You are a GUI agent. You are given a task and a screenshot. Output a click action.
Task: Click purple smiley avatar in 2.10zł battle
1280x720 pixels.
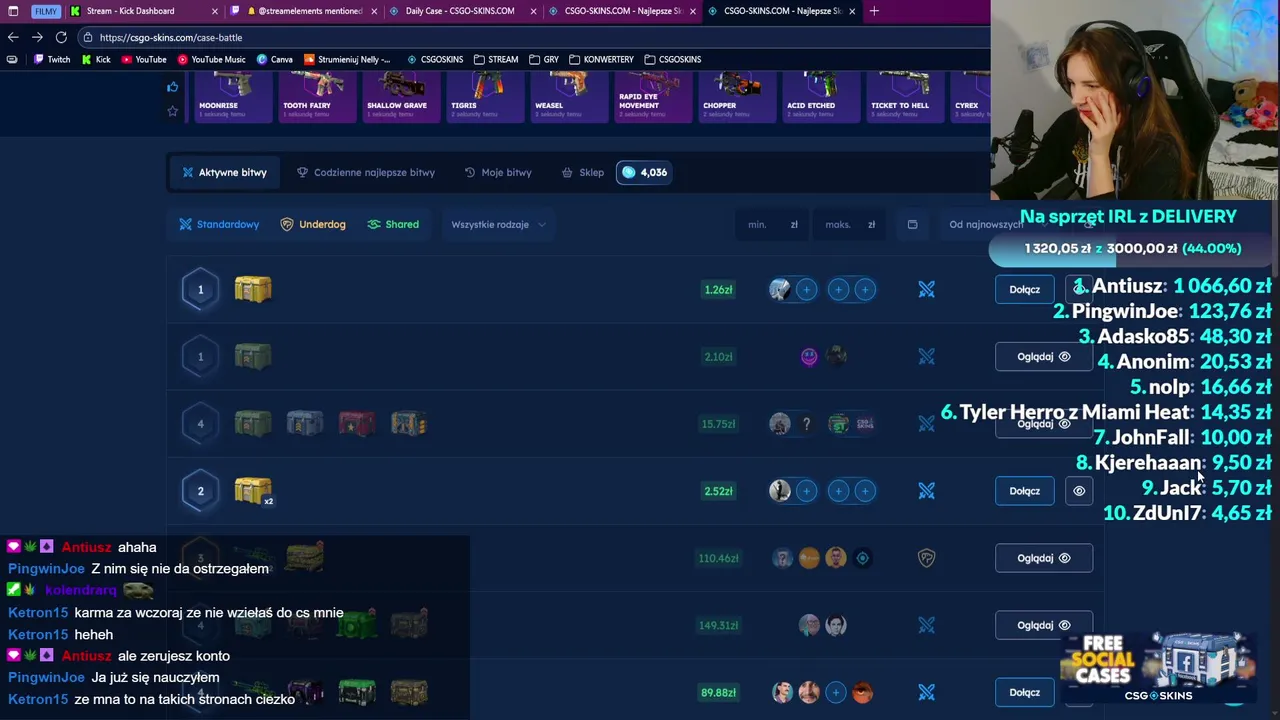point(809,357)
